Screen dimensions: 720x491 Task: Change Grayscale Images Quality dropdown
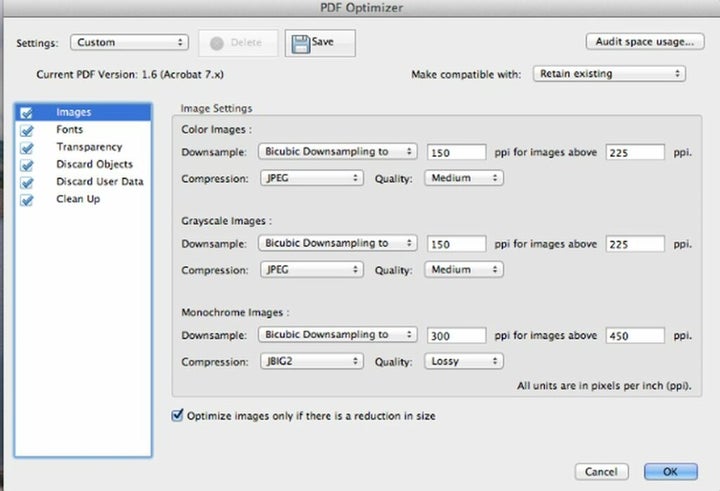pyautogui.click(x=463, y=270)
